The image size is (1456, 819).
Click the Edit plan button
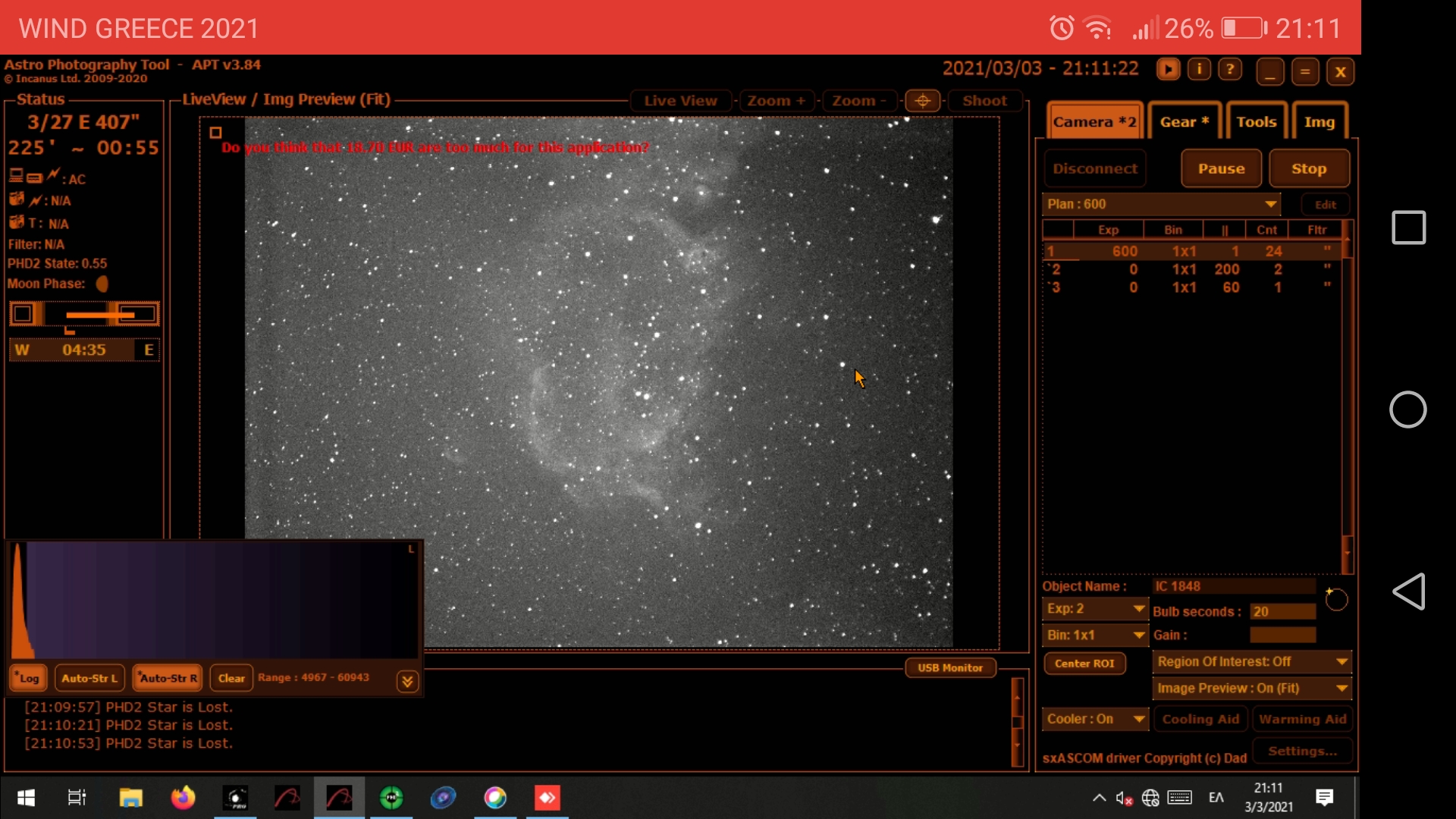point(1325,205)
